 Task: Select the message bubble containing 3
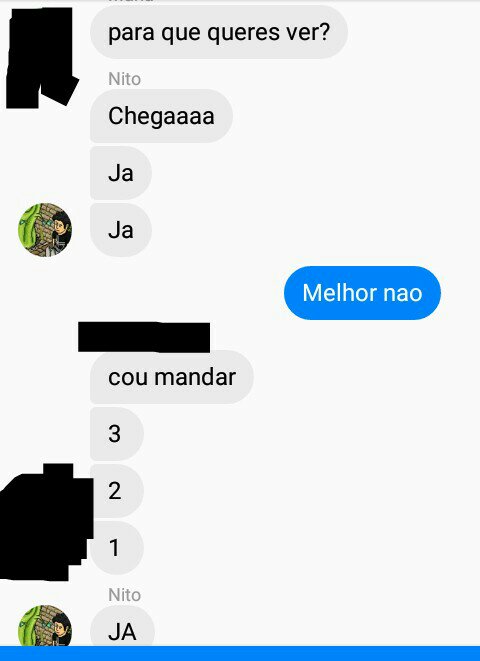pos(117,434)
